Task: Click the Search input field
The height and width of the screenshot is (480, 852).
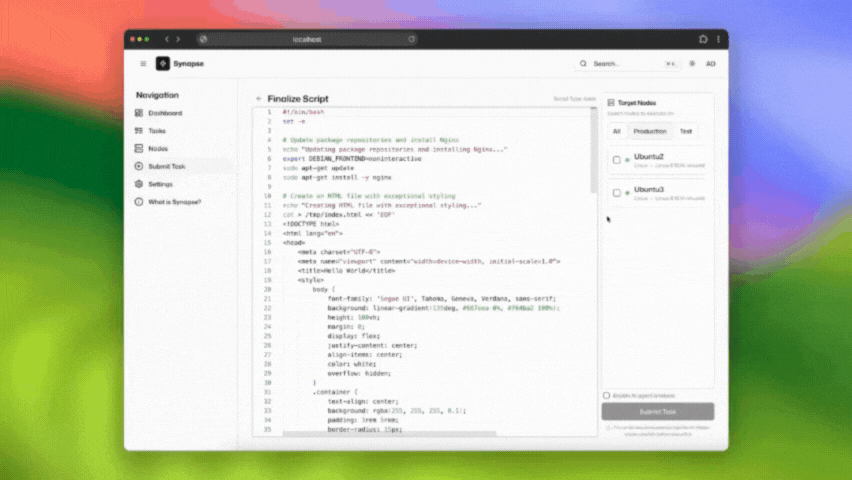Action: 625,64
